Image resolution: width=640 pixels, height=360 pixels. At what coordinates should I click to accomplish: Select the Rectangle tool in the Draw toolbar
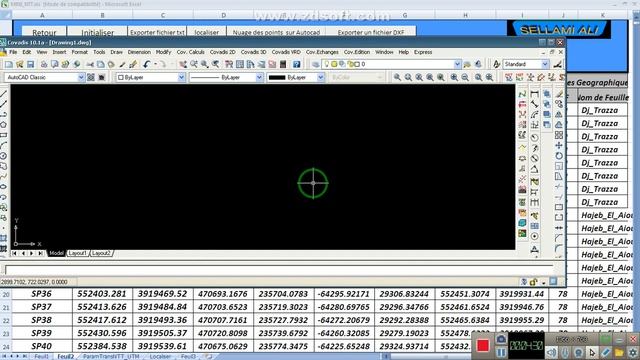pos(4,135)
